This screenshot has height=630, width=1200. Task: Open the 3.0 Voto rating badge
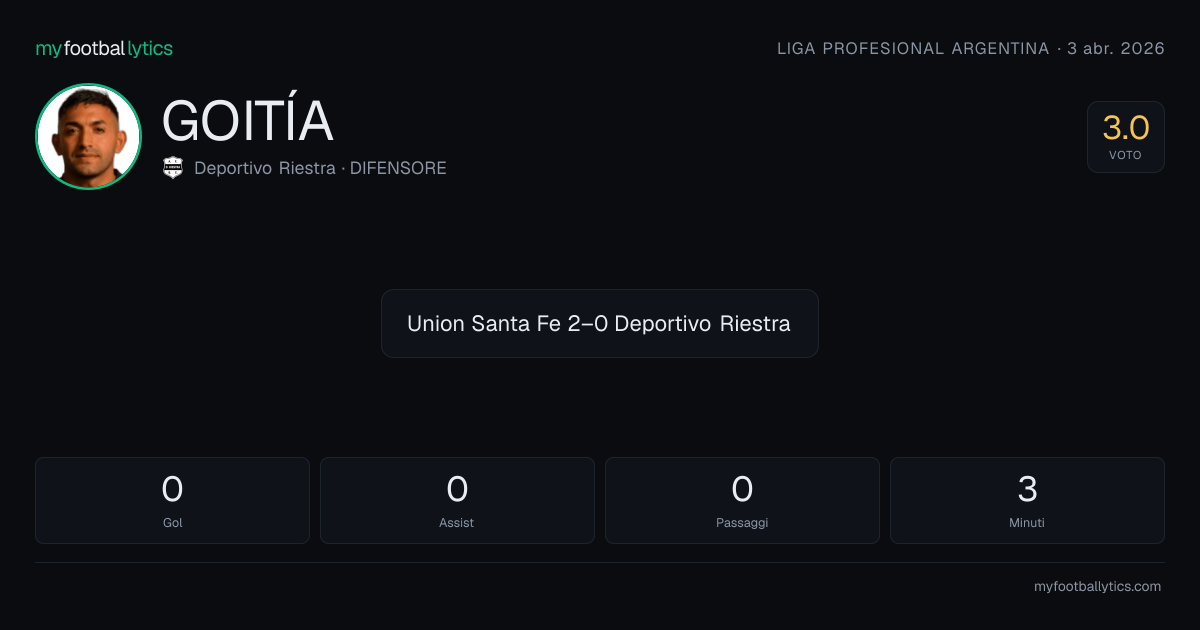(1126, 137)
